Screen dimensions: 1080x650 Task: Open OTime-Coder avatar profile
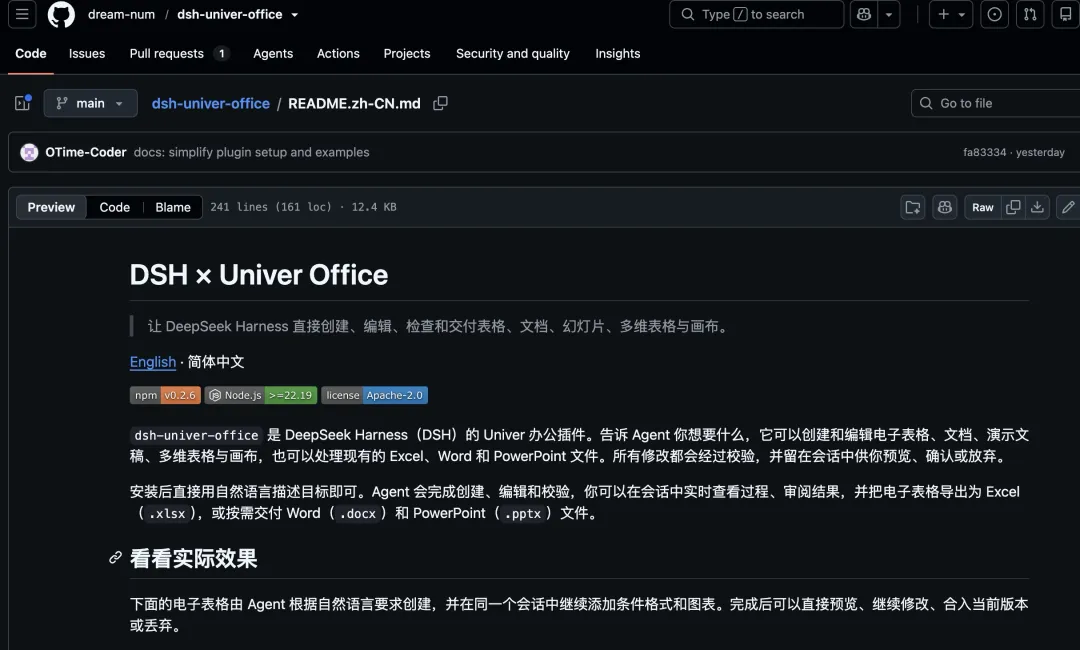(x=29, y=152)
